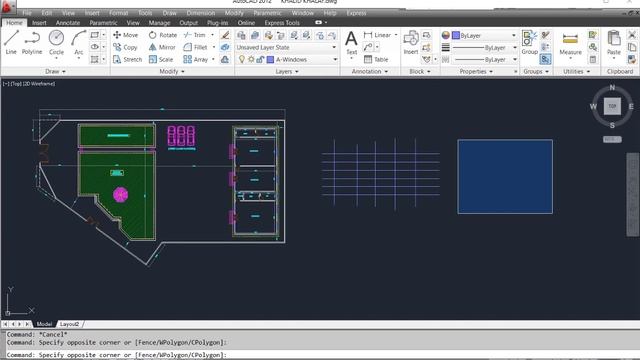
Task: Open the Unsaved Layer State dropdown
Action: (287, 47)
